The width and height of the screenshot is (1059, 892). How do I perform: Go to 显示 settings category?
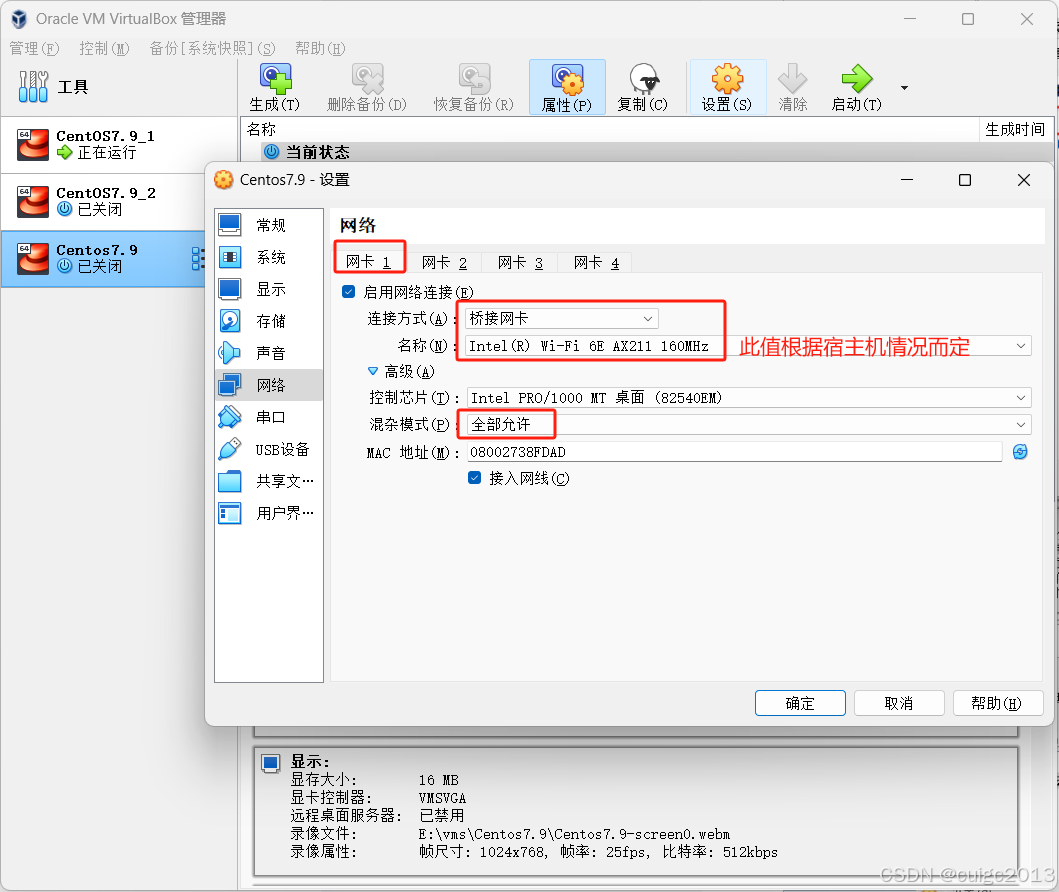(269, 289)
